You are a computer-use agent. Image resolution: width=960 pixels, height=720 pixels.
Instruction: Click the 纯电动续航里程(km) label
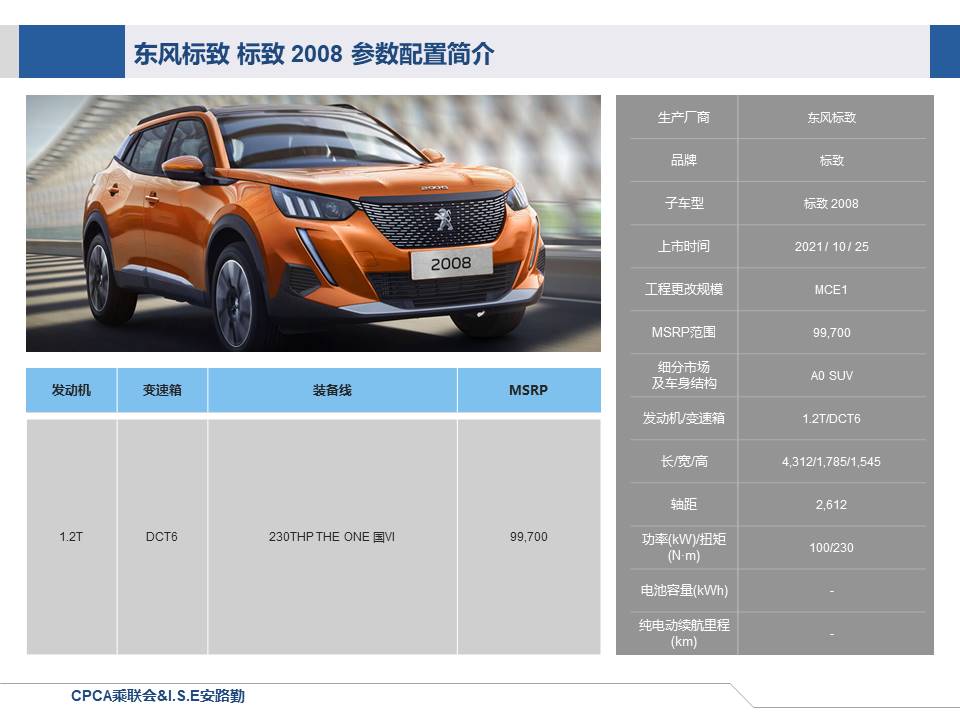(684, 633)
